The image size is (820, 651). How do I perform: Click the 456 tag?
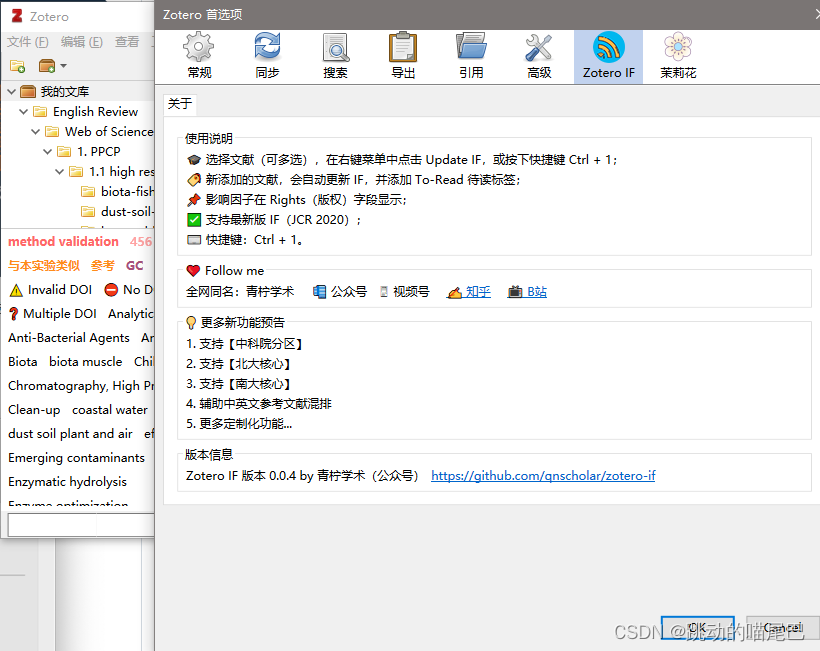tap(141, 242)
